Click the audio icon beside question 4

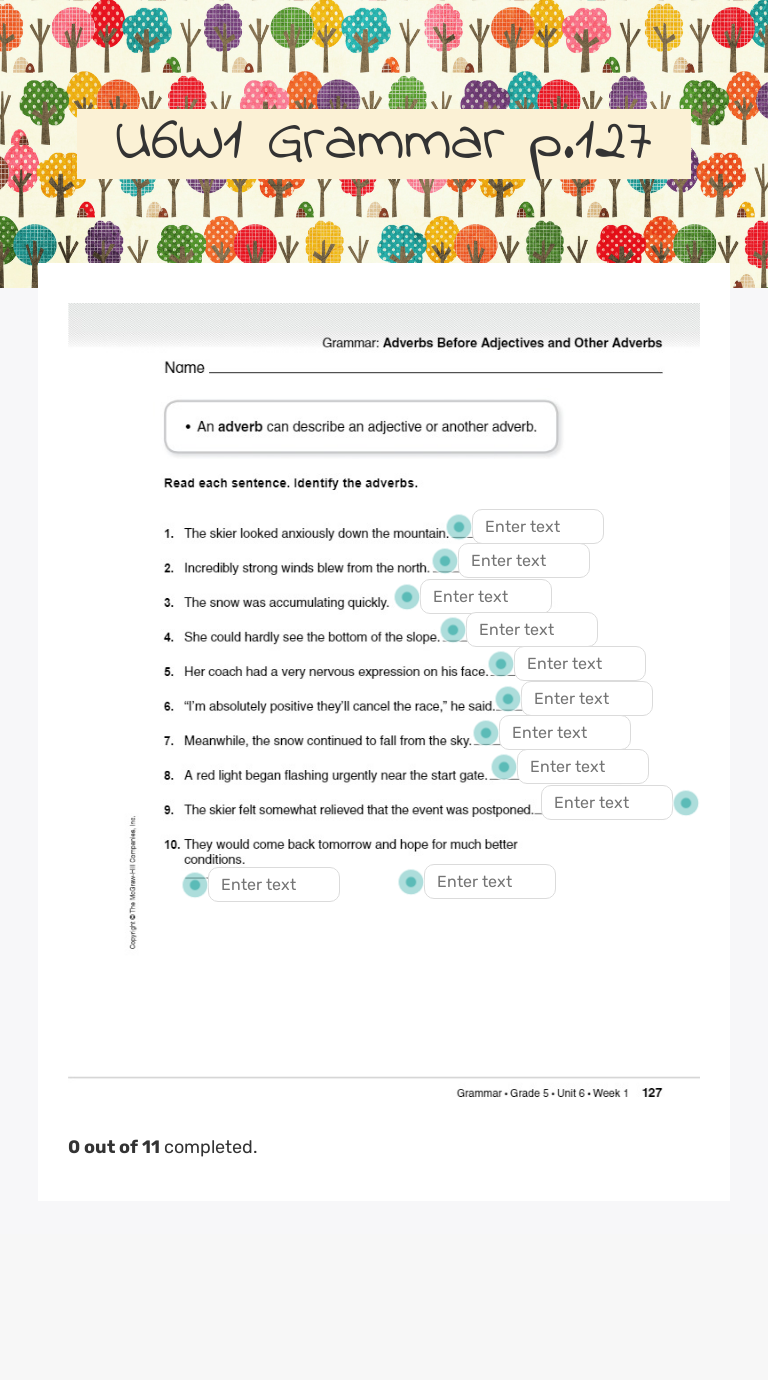[453, 629]
